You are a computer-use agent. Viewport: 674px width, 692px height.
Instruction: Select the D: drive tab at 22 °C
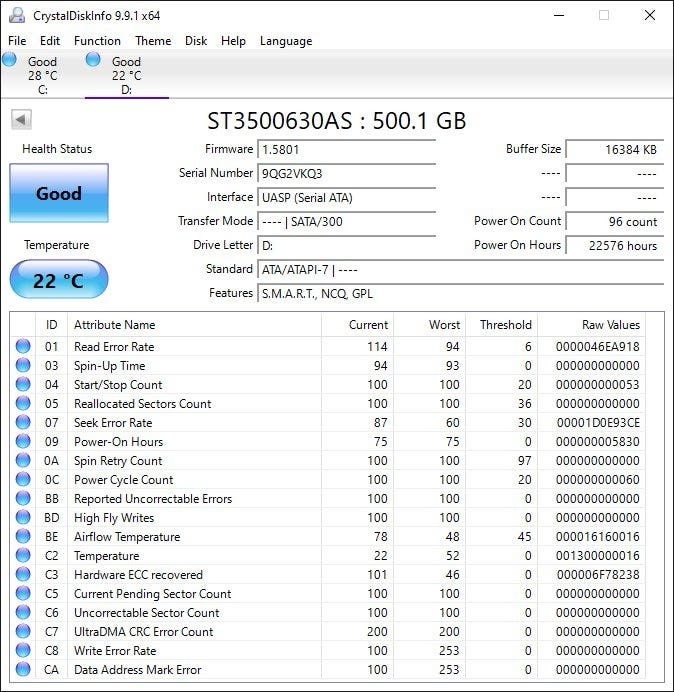[x=127, y=74]
